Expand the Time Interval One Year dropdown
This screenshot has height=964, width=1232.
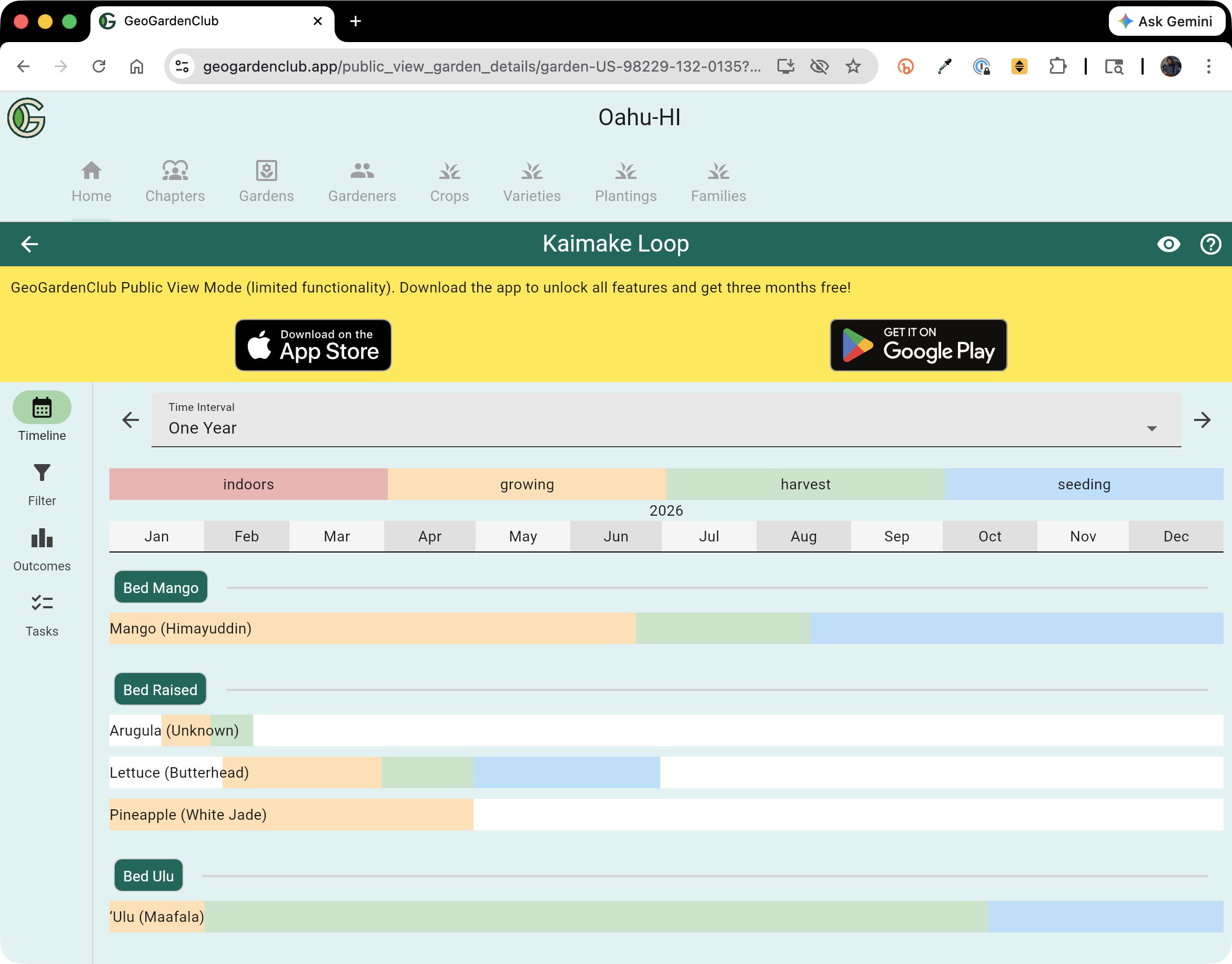click(x=665, y=420)
